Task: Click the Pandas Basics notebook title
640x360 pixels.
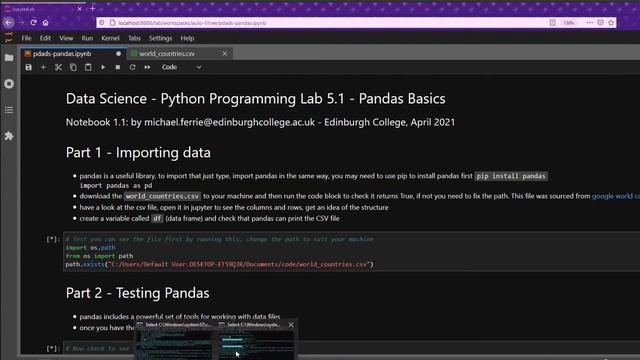Action: pyautogui.click(x=256, y=98)
